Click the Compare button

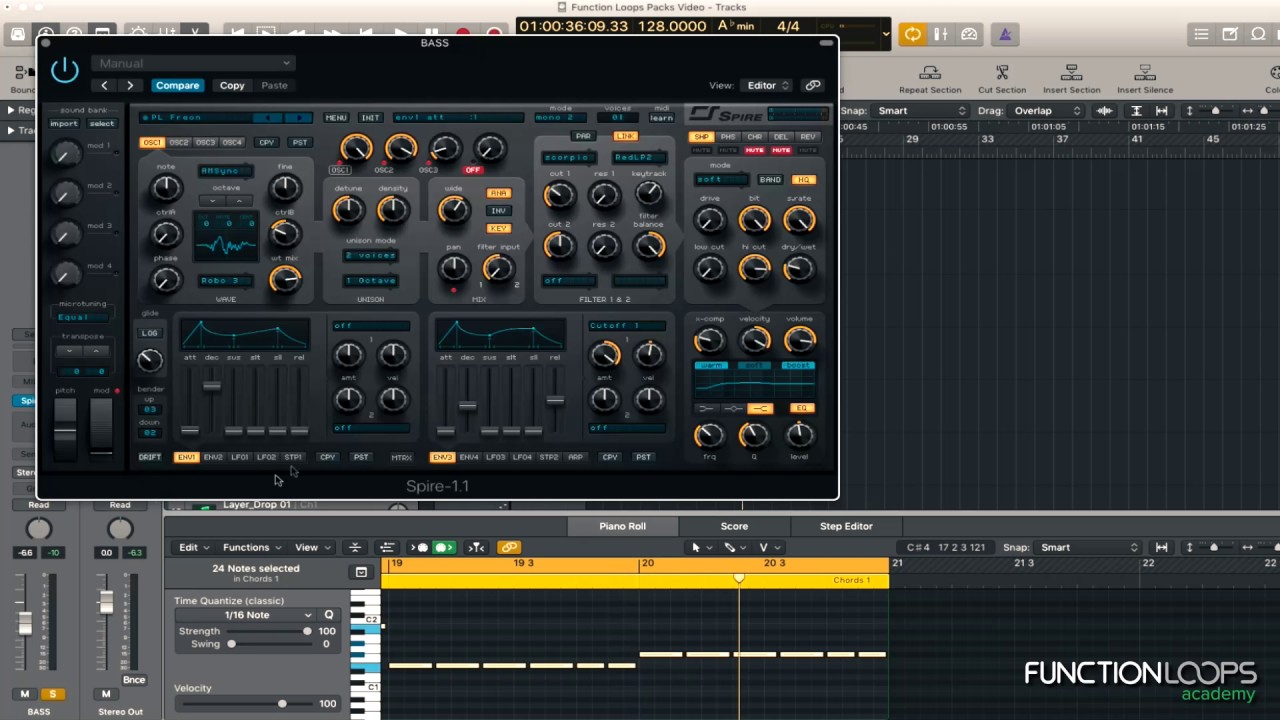click(x=178, y=86)
